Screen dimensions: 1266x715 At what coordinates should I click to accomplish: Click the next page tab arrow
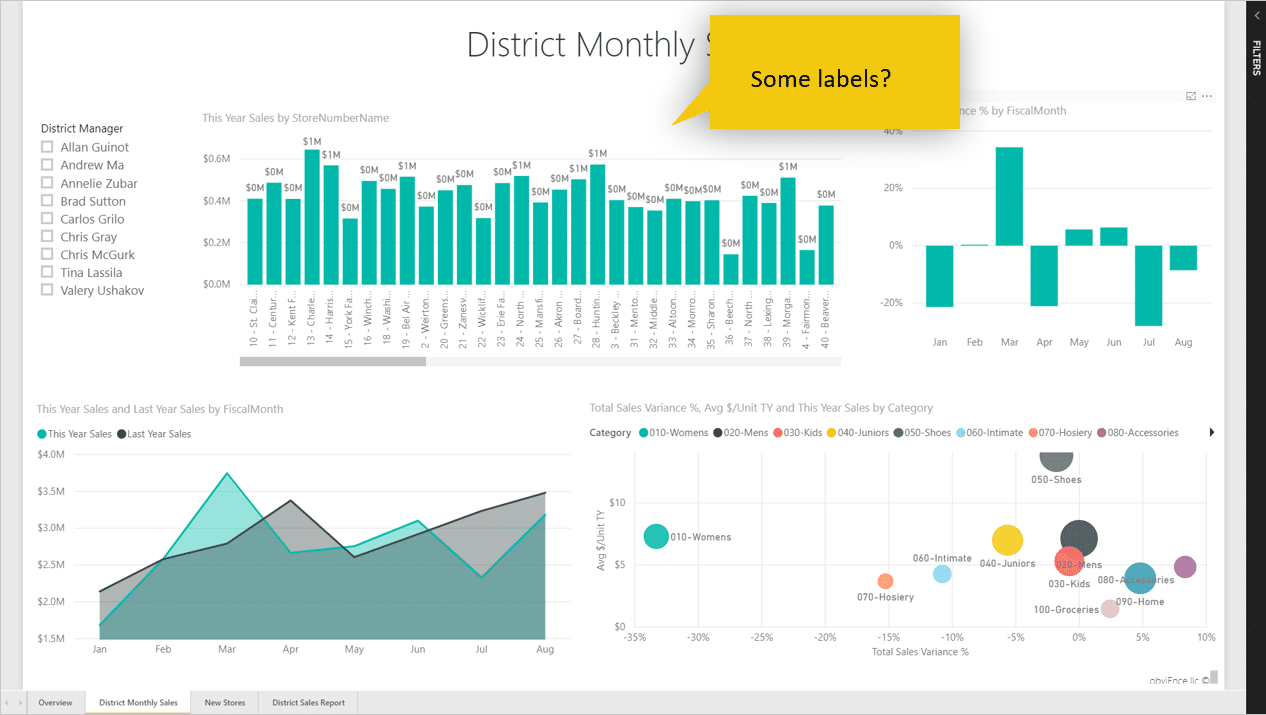point(20,703)
